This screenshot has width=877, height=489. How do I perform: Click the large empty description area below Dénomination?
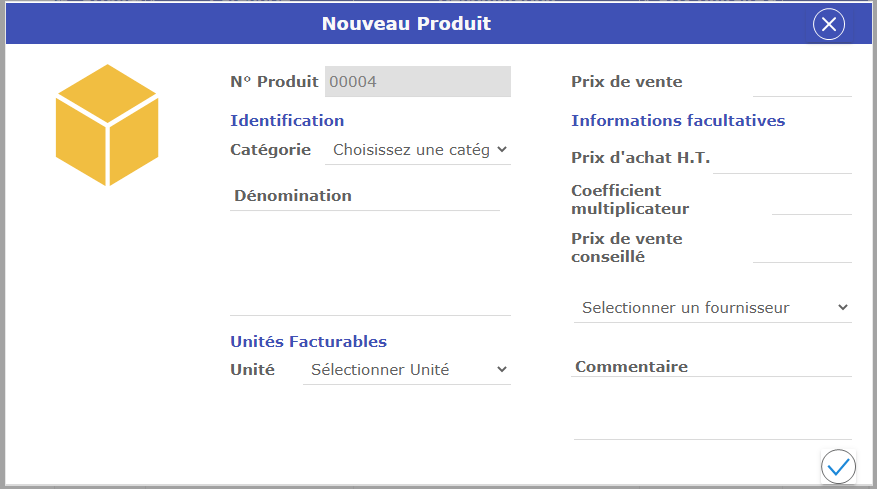point(370,265)
